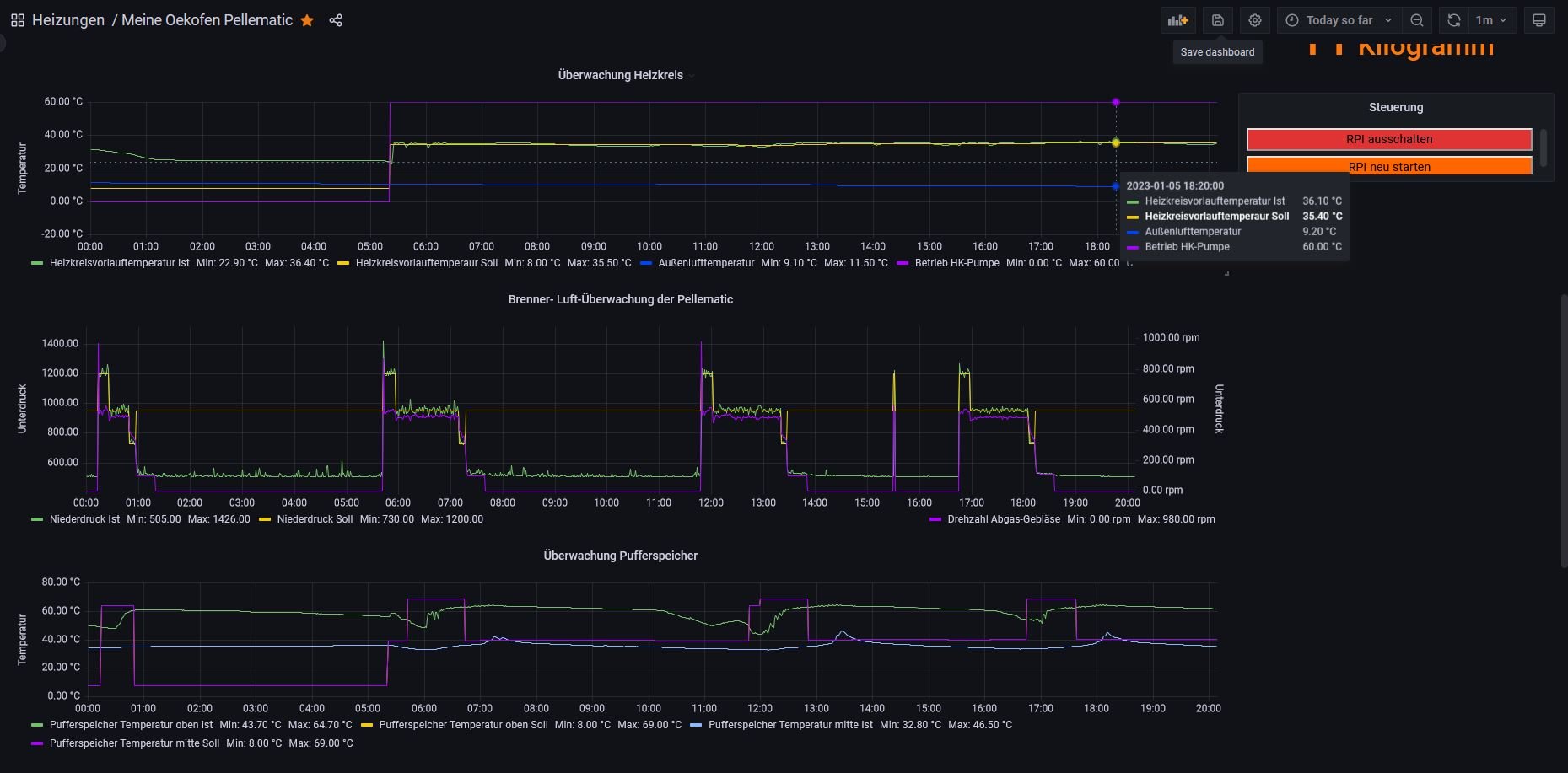Click the green Pufferspeicher Temperatur oben Ist swatch

[37, 725]
